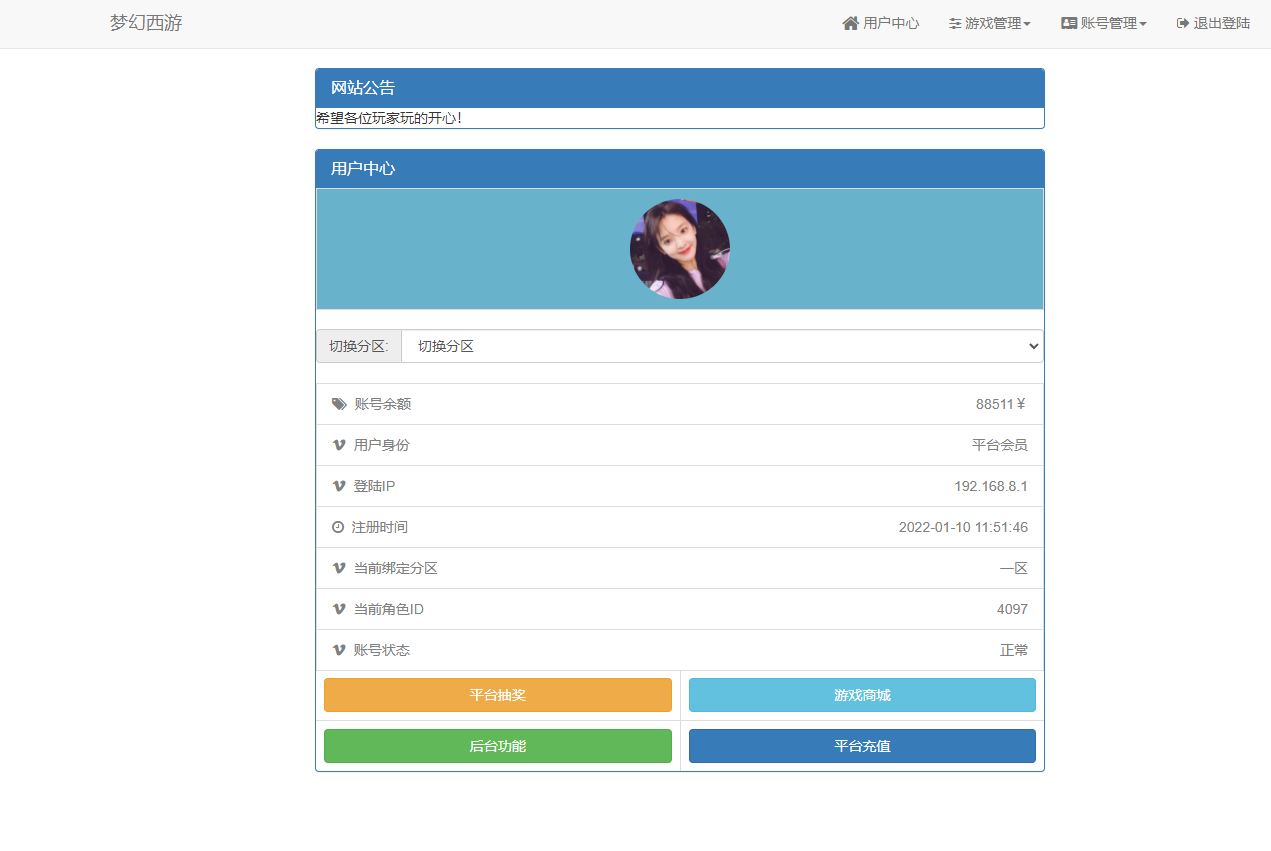Click the V icon beside 用户身份
Screen dimensions: 1271x851
click(339, 445)
